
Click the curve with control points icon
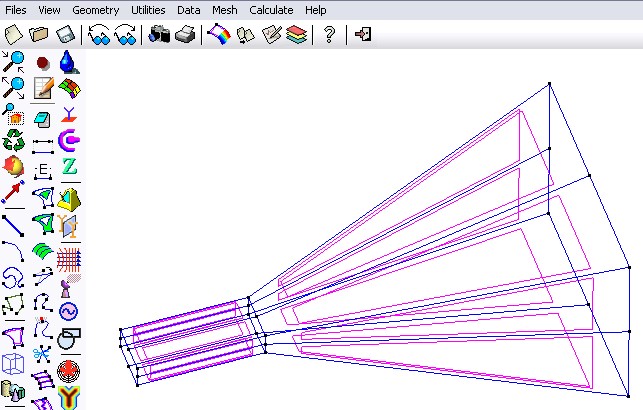pos(43,303)
